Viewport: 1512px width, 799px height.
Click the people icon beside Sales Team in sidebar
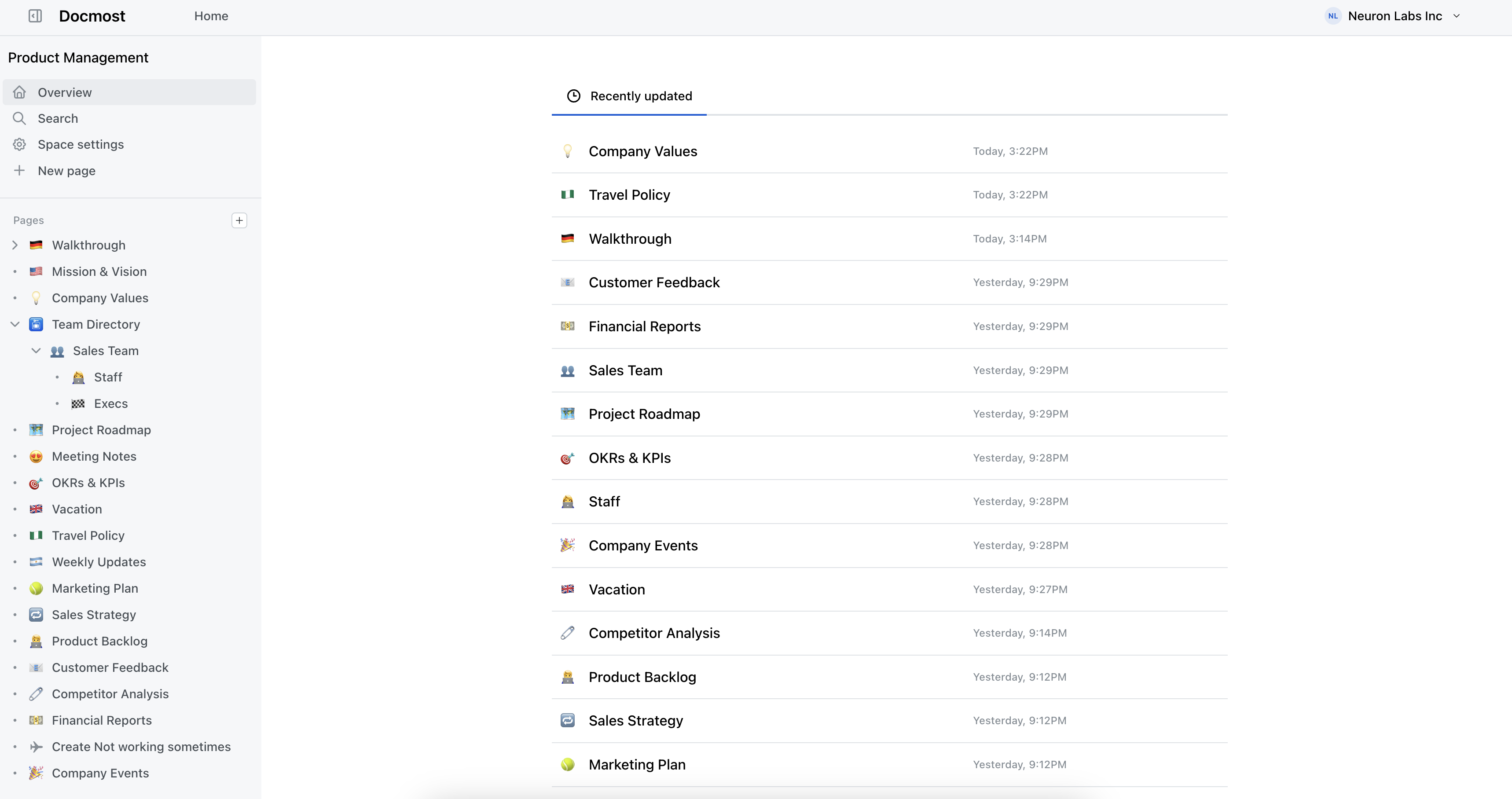(x=57, y=351)
